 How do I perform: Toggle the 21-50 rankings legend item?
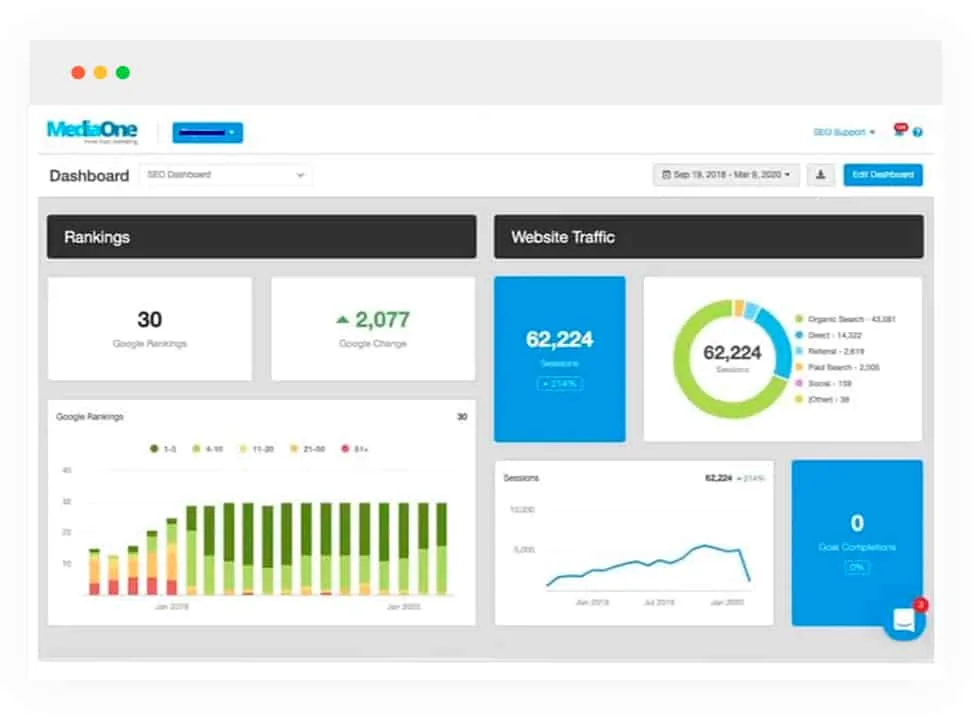307,449
